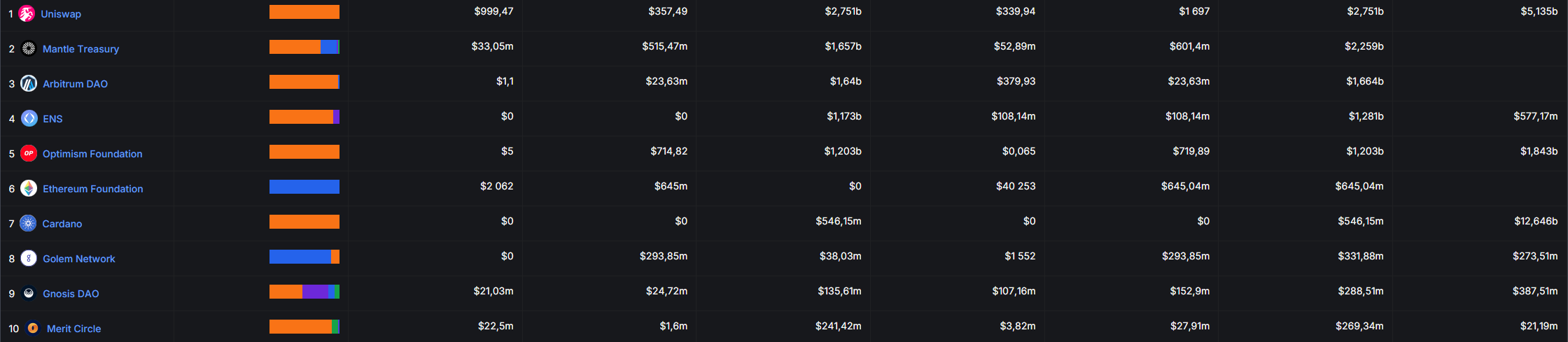Click the Gnosis DAO logo icon

(29, 293)
